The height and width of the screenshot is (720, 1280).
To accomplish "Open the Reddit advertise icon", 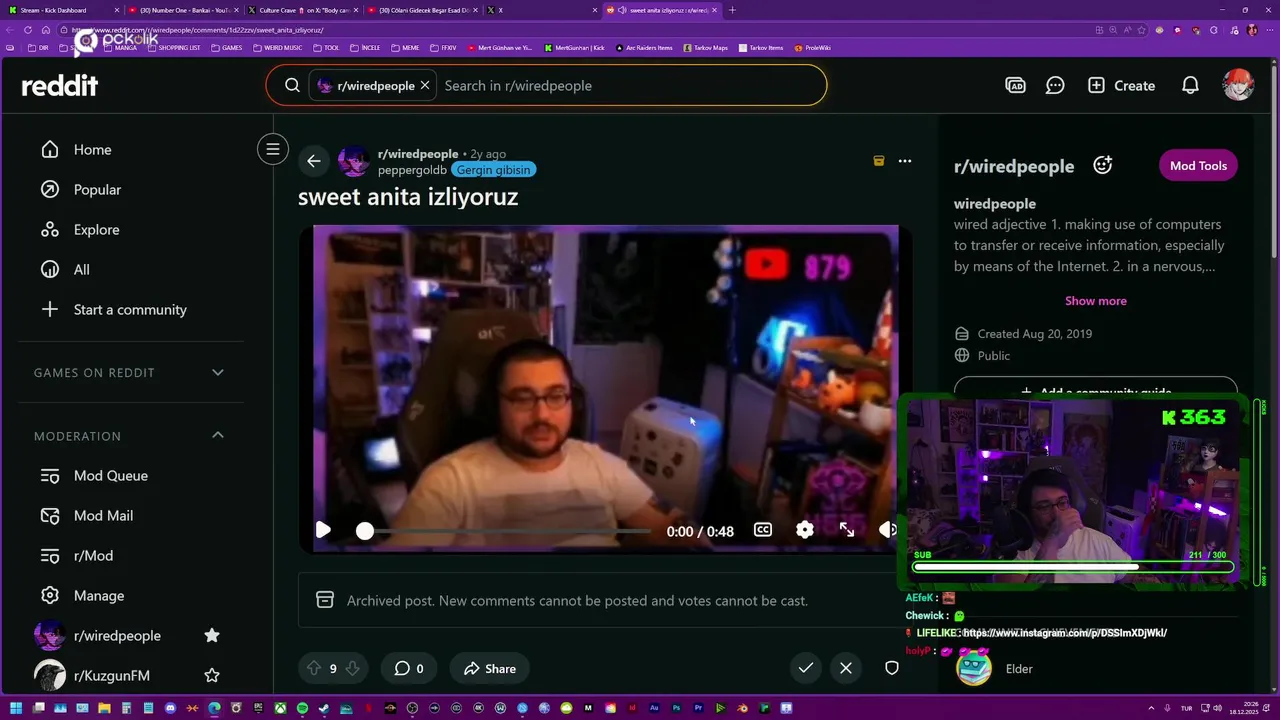I will pyautogui.click(x=1015, y=86).
